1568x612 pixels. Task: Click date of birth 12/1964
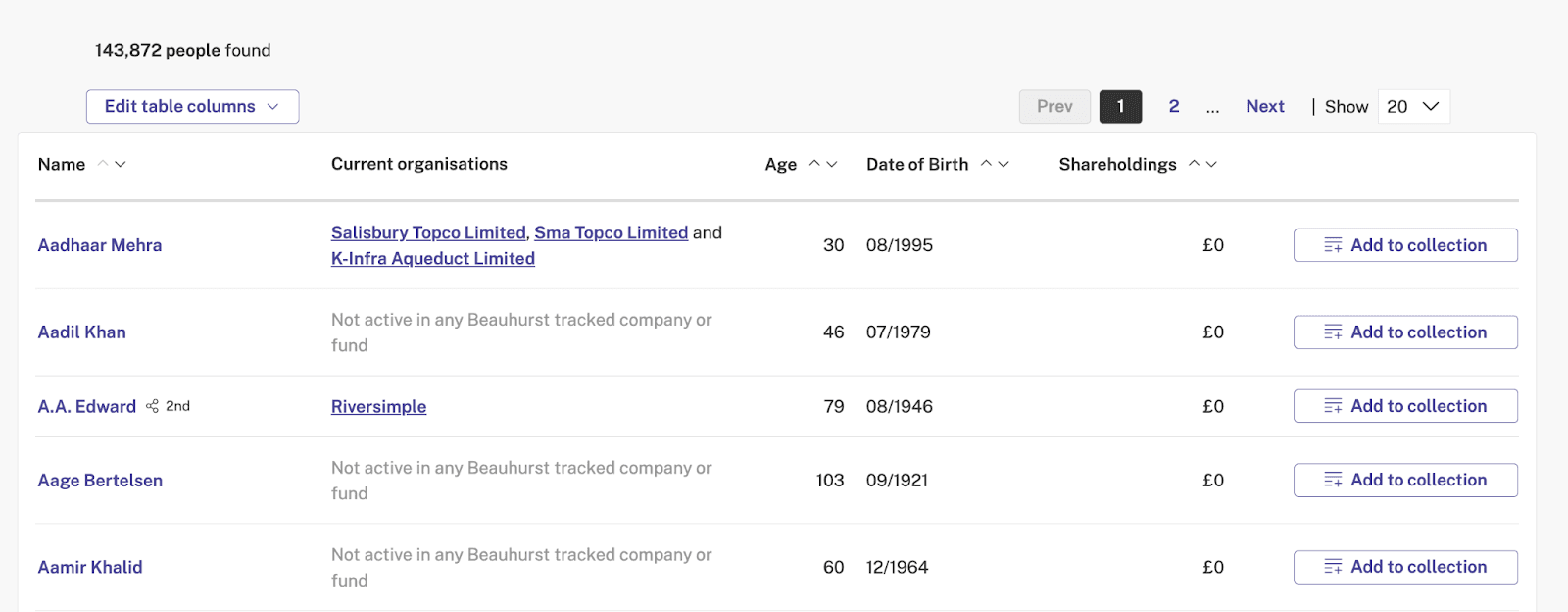pos(898,567)
